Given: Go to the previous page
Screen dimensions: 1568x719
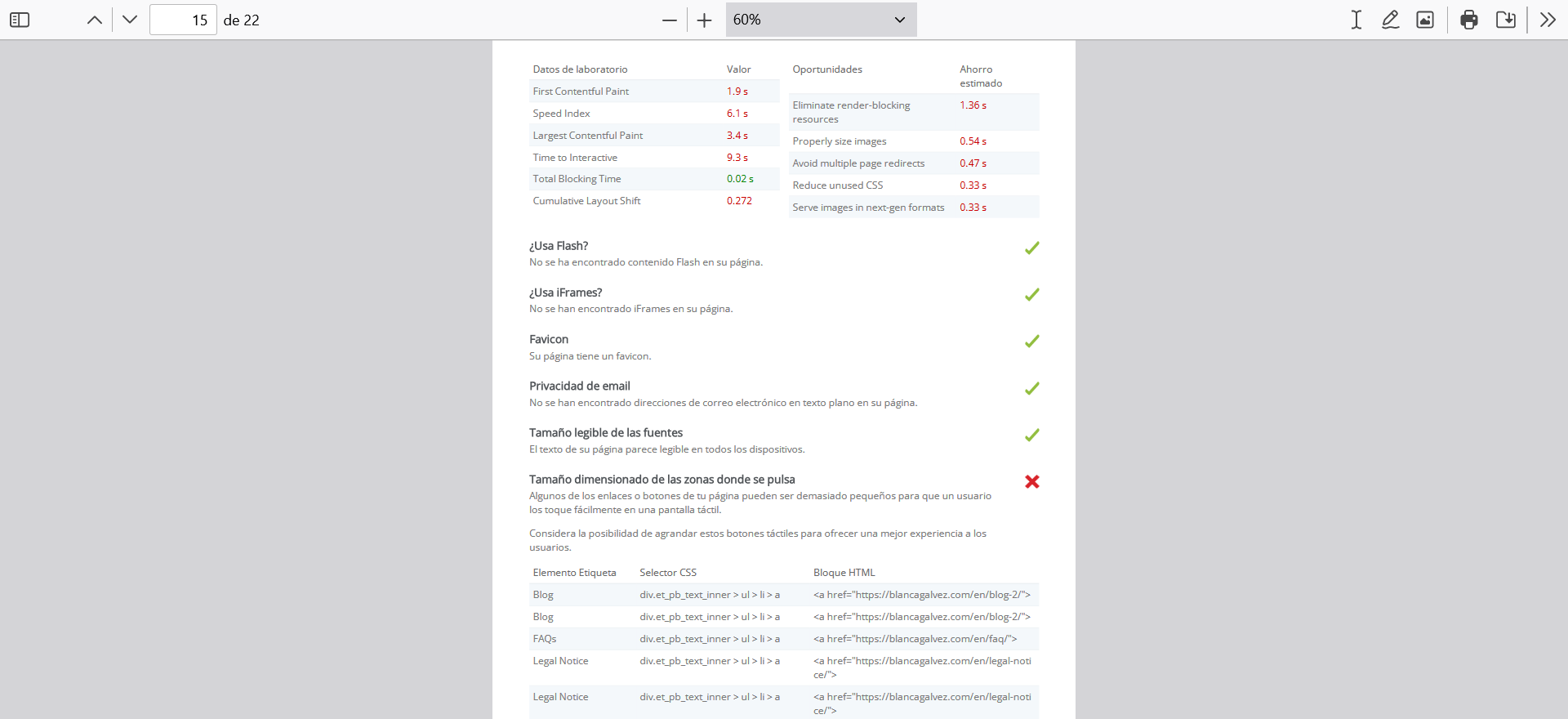Looking at the screenshot, I should click(95, 20).
